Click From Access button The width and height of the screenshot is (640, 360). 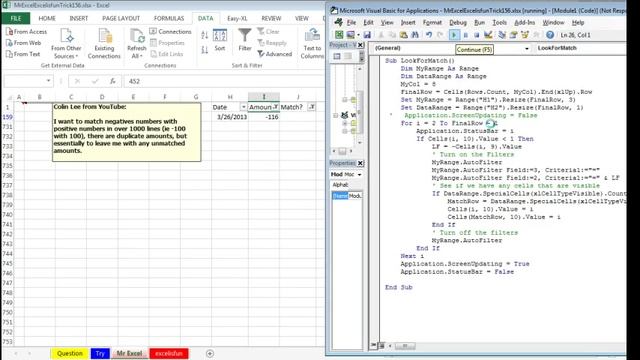tap(27, 31)
